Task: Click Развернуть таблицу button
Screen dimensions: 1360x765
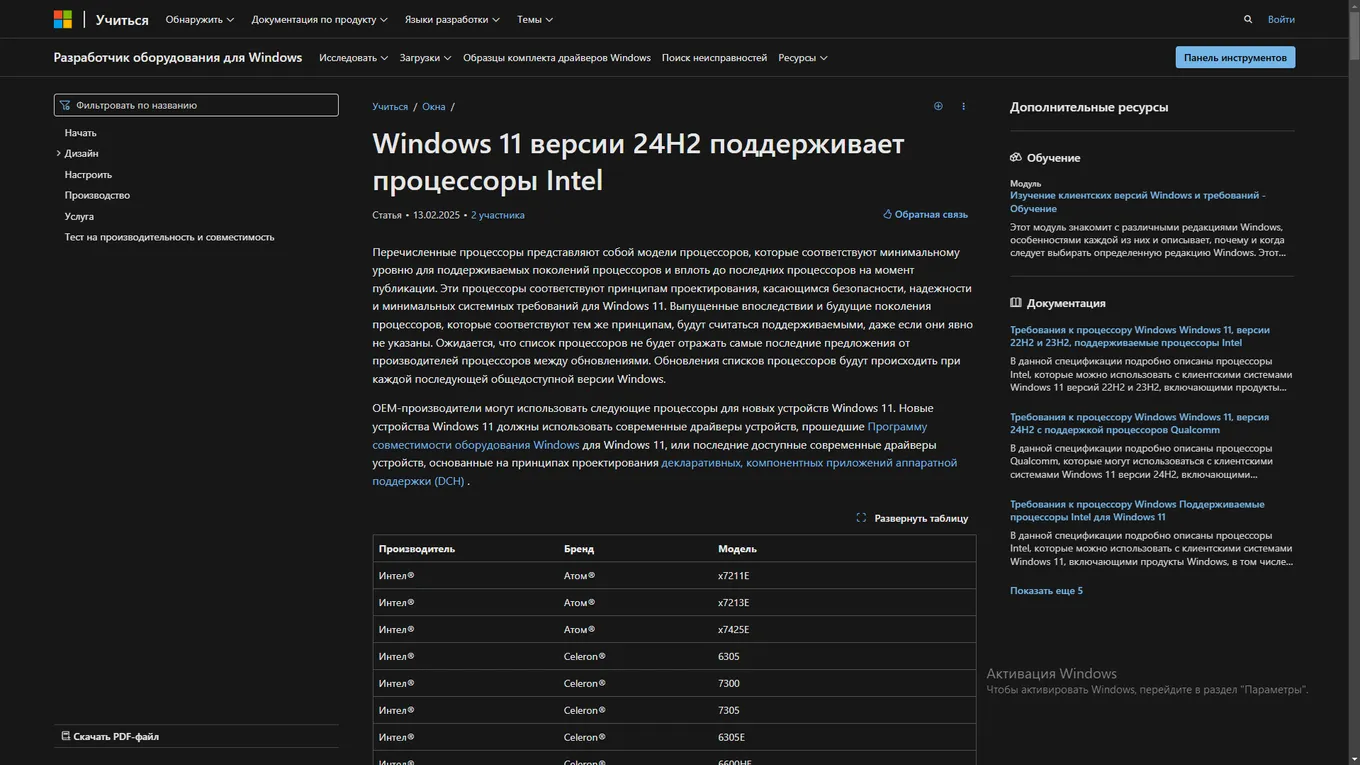Action: (912, 518)
